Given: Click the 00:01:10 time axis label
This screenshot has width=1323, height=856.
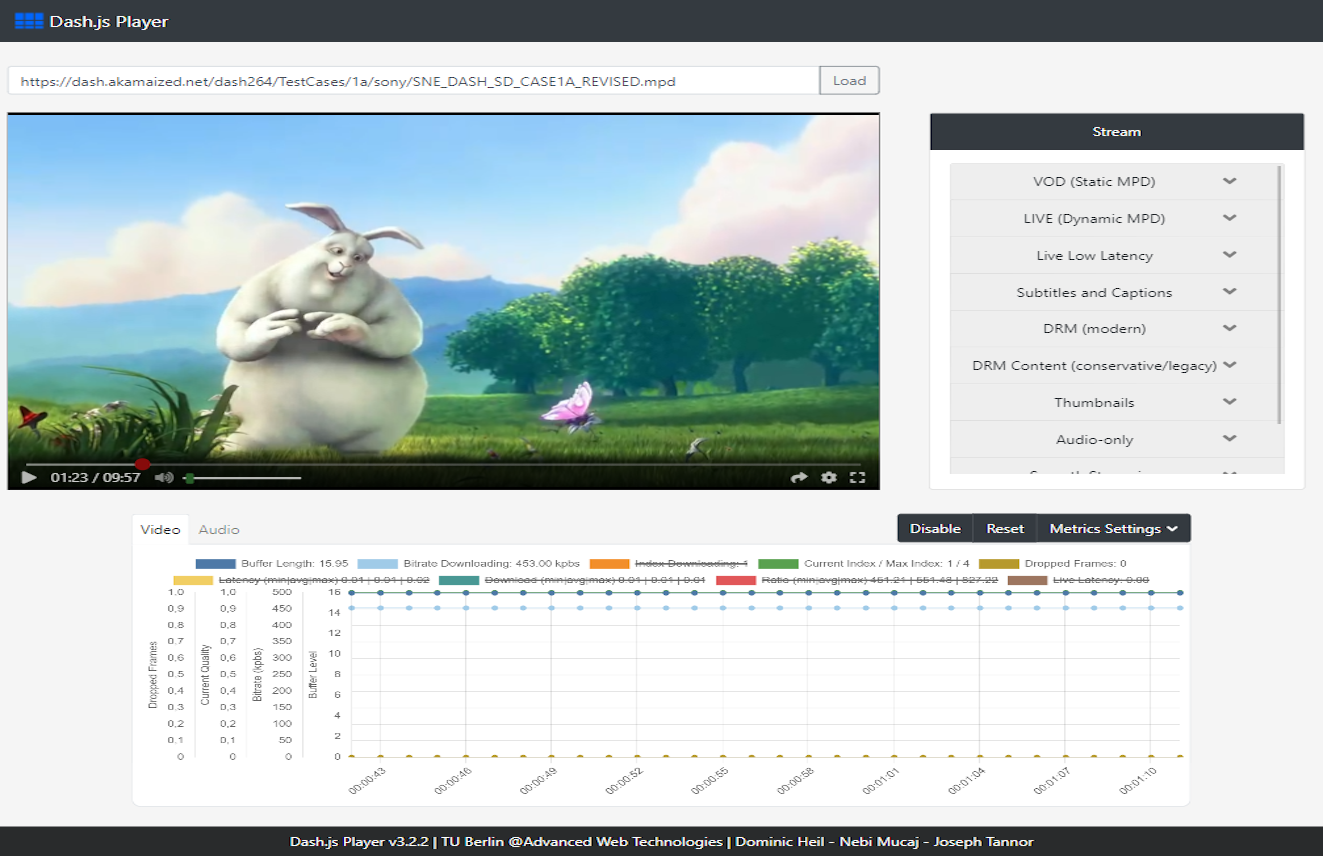Looking at the screenshot, I should [x=1138, y=782].
